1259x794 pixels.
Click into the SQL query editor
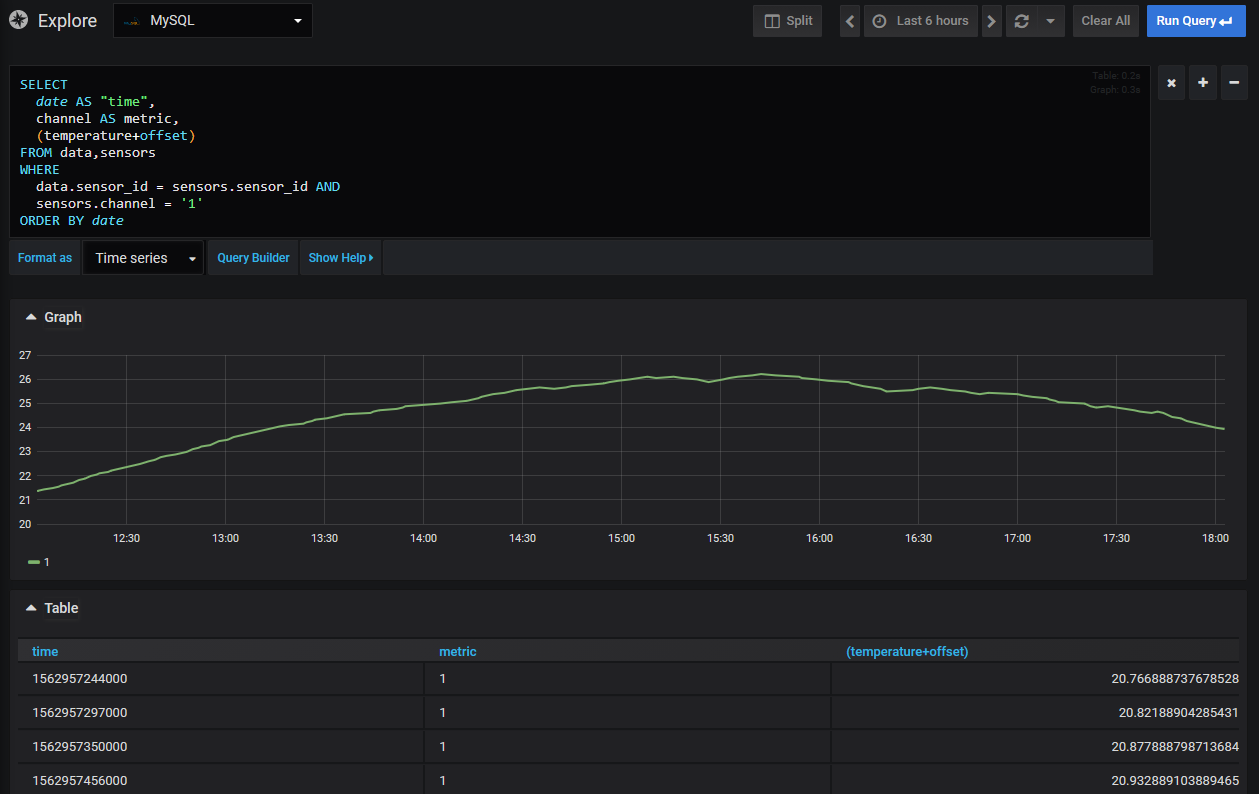(x=580, y=152)
